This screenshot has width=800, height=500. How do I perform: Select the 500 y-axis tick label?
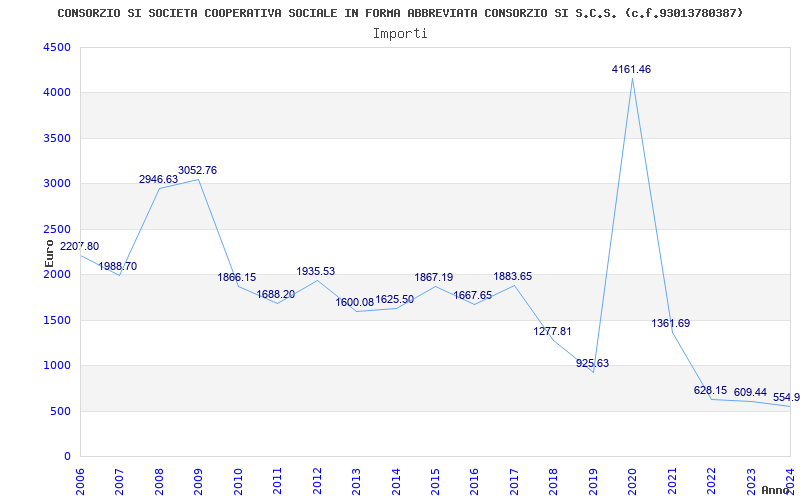63,411
